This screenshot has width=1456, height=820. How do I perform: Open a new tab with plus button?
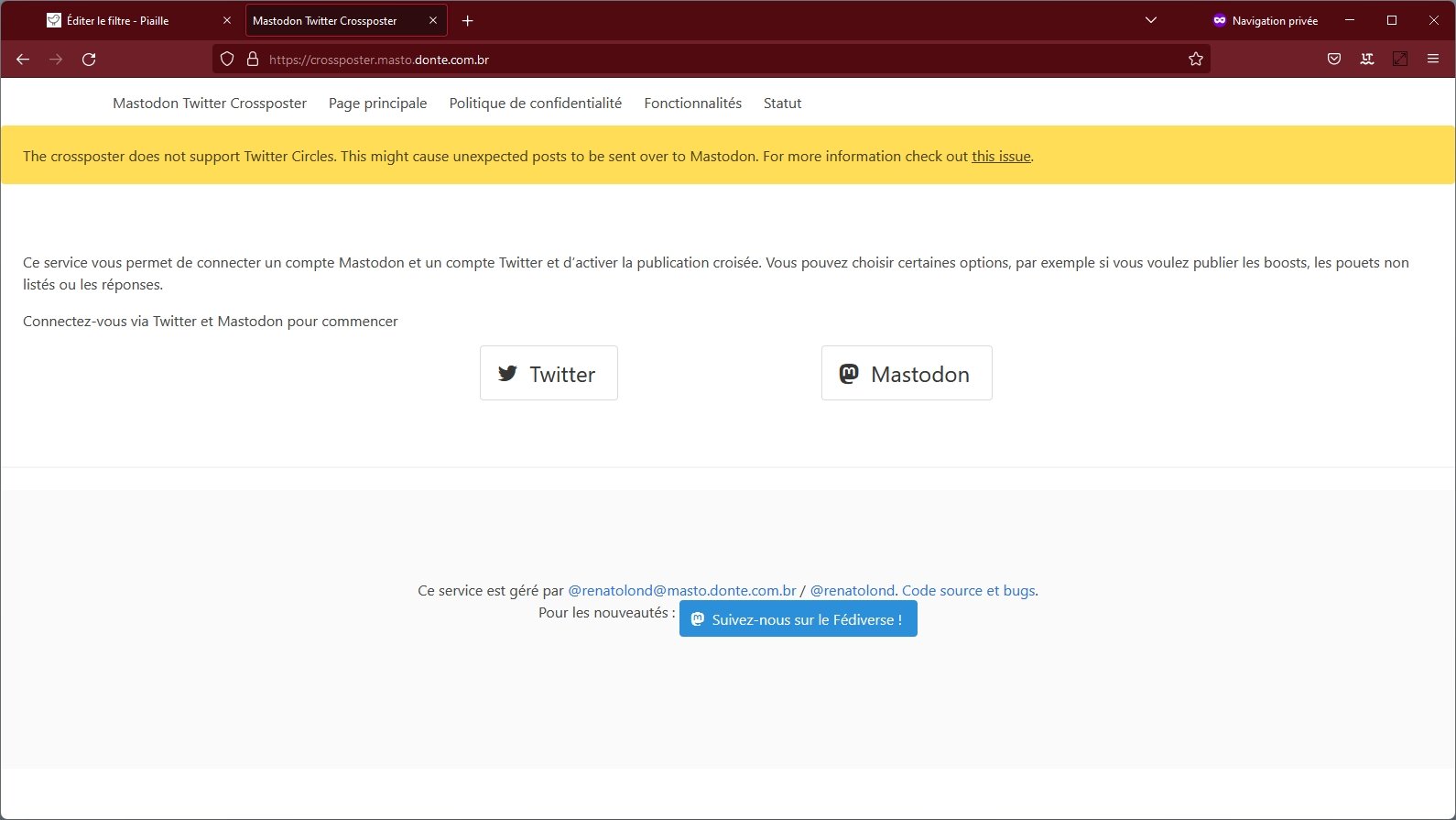(468, 20)
